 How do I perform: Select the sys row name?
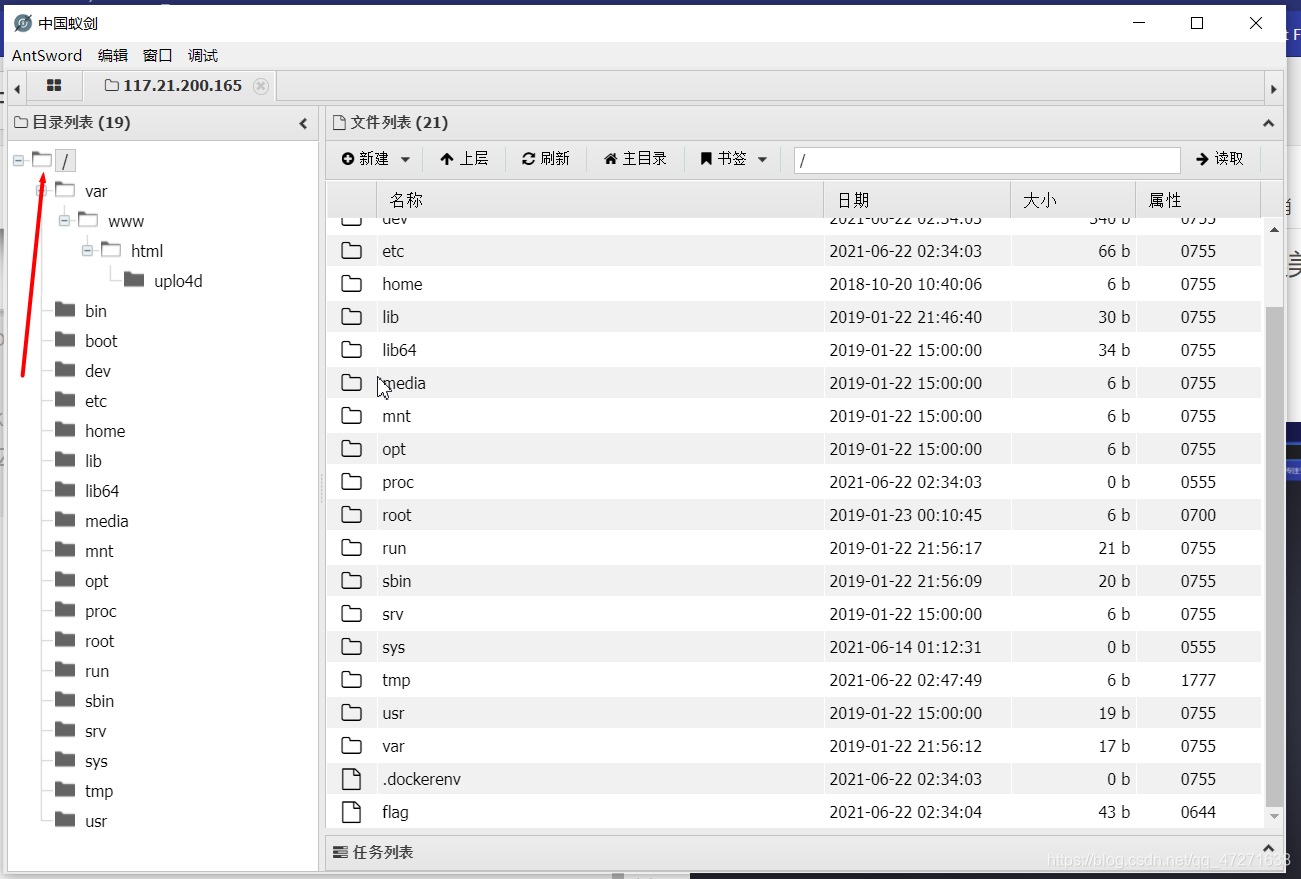pyautogui.click(x=393, y=647)
